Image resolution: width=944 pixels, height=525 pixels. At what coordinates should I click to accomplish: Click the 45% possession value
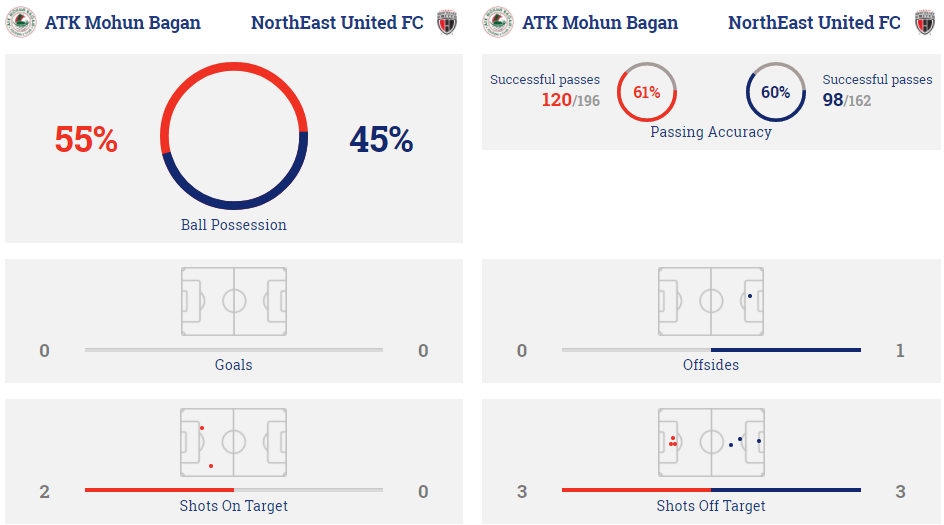coord(381,140)
